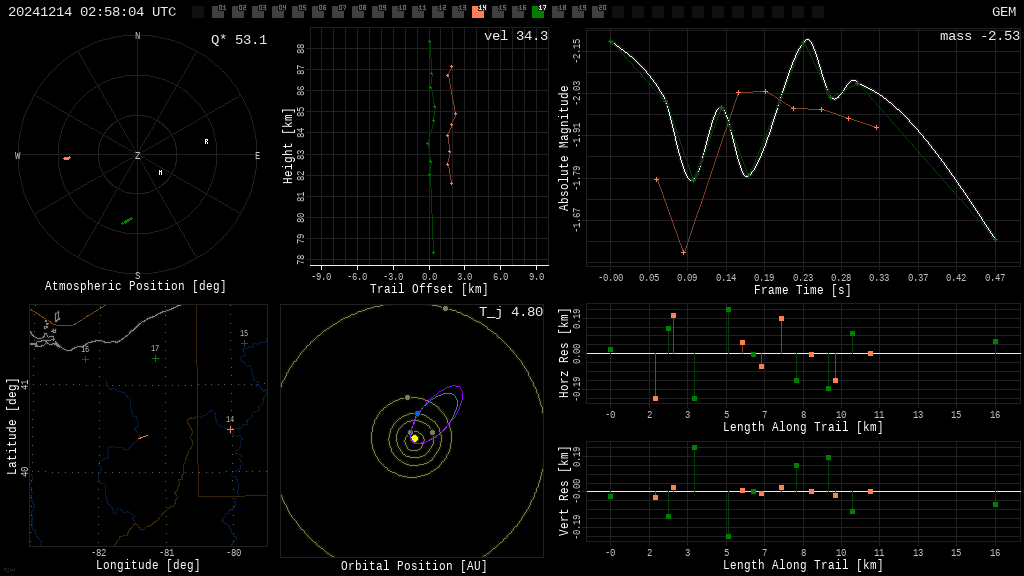Click station 17 green cross on map
1024x576 pixels.
(x=155, y=358)
